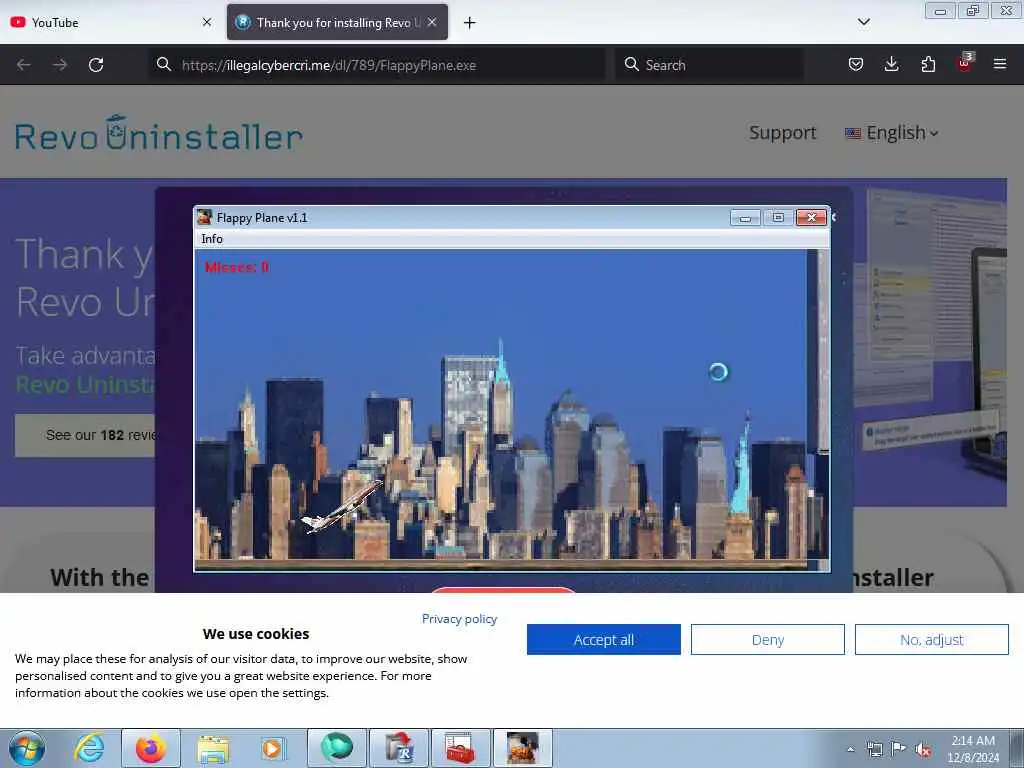Accept all cookies
This screenshot has height=768, width=1024.
click(x=603, y=639)
